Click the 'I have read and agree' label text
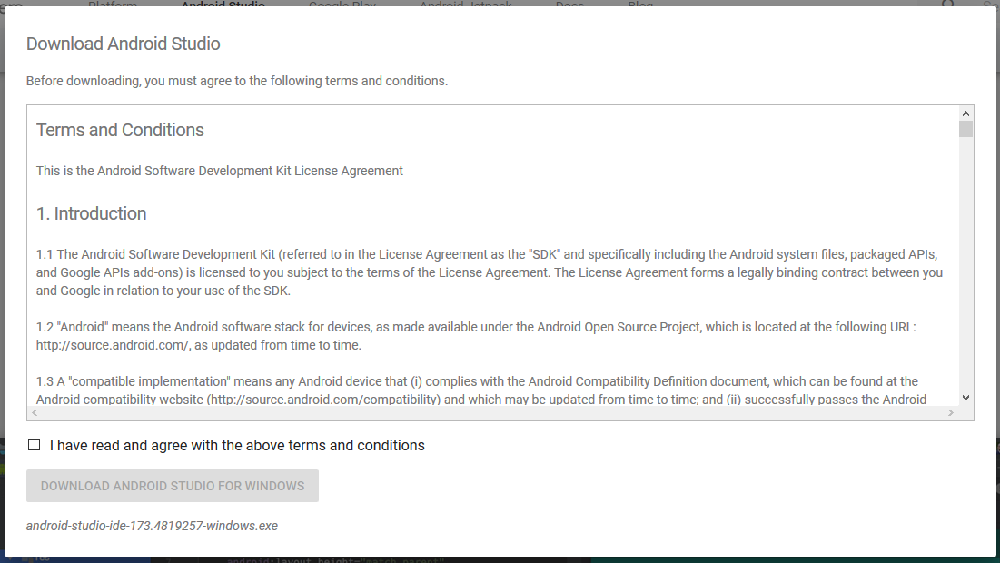 (237, 445)
